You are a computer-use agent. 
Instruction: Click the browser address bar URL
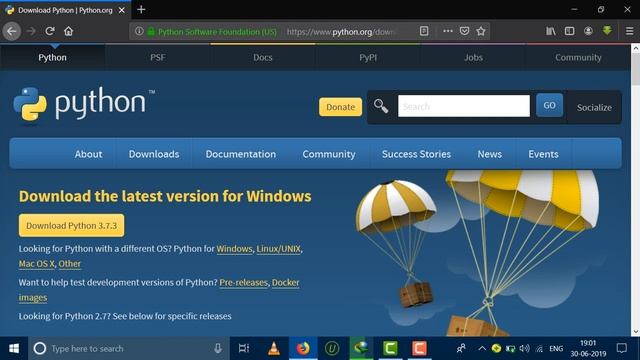click(341, 31)
